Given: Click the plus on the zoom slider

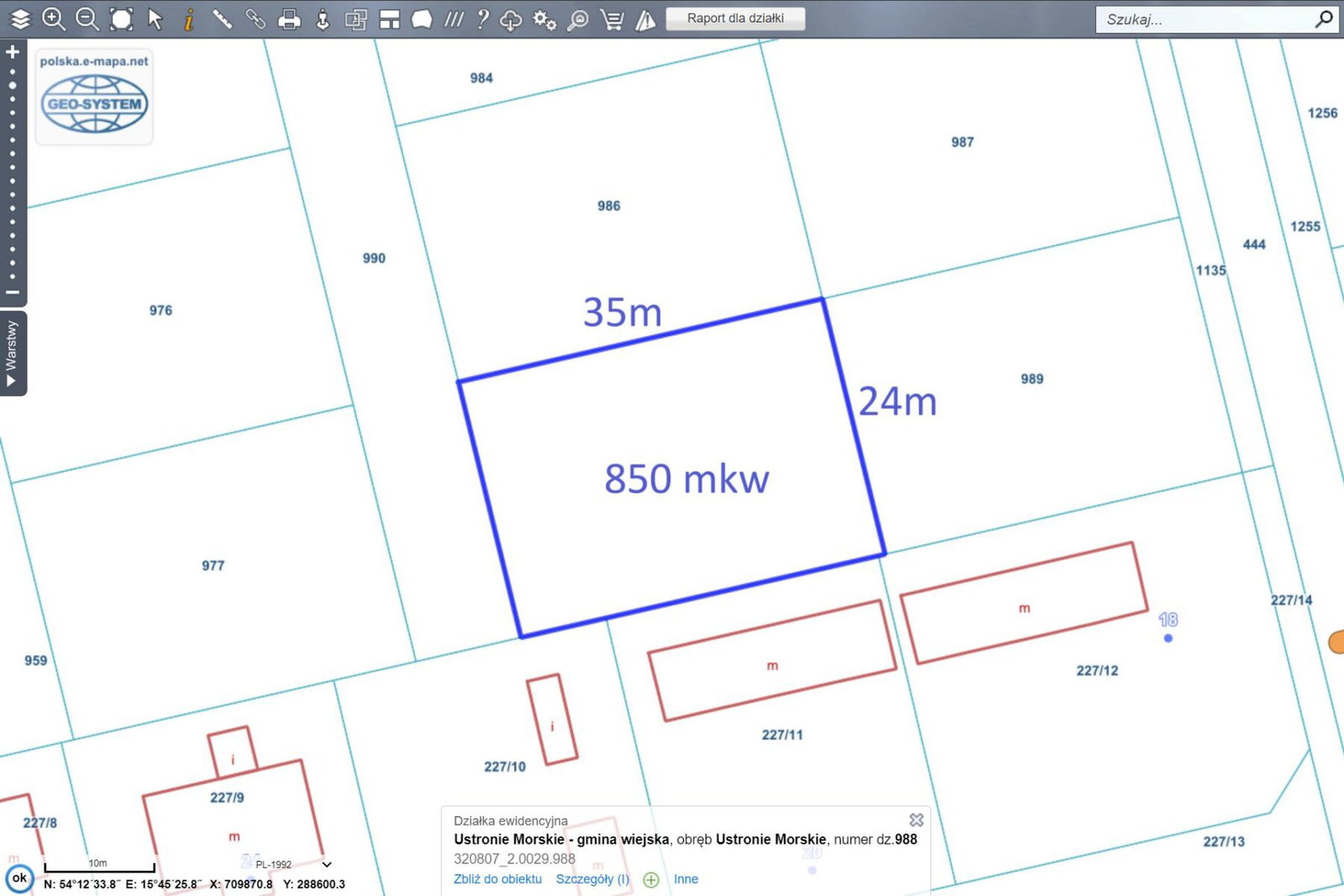Looking at the screenshot, I should click(13, 52).
